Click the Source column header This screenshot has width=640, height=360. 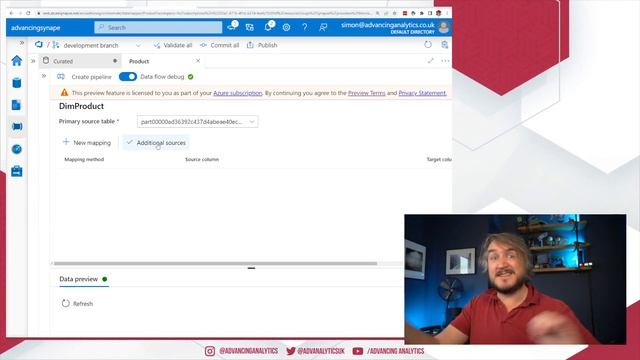202,159
